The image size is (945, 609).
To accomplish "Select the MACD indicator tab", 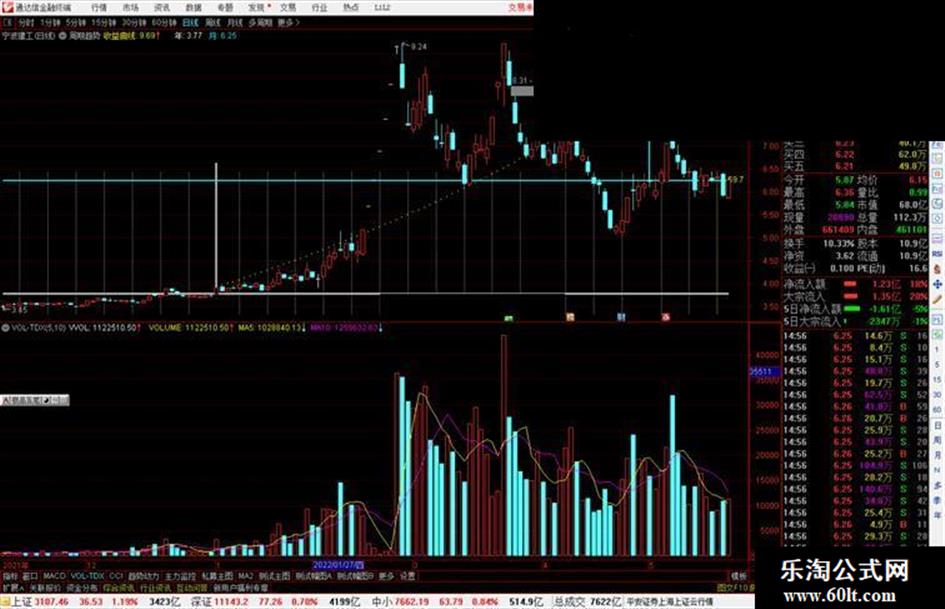I will click(54, 576).
